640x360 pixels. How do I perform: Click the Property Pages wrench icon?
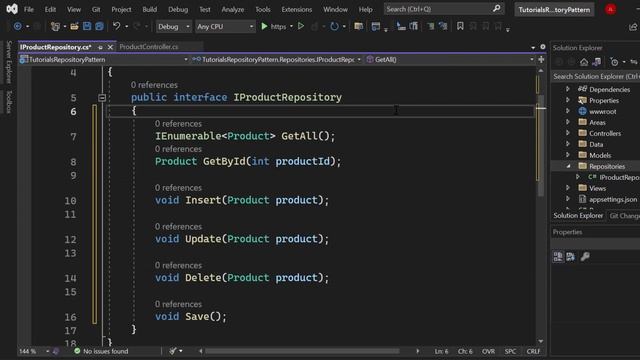tap(585, 256)
